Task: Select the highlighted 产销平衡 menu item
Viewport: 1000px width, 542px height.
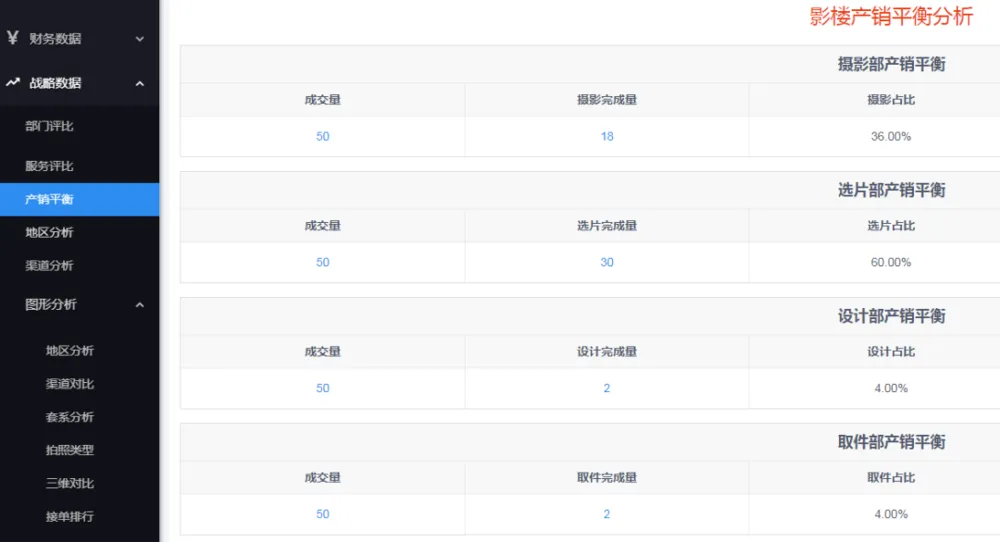Action: click(49, 199)
